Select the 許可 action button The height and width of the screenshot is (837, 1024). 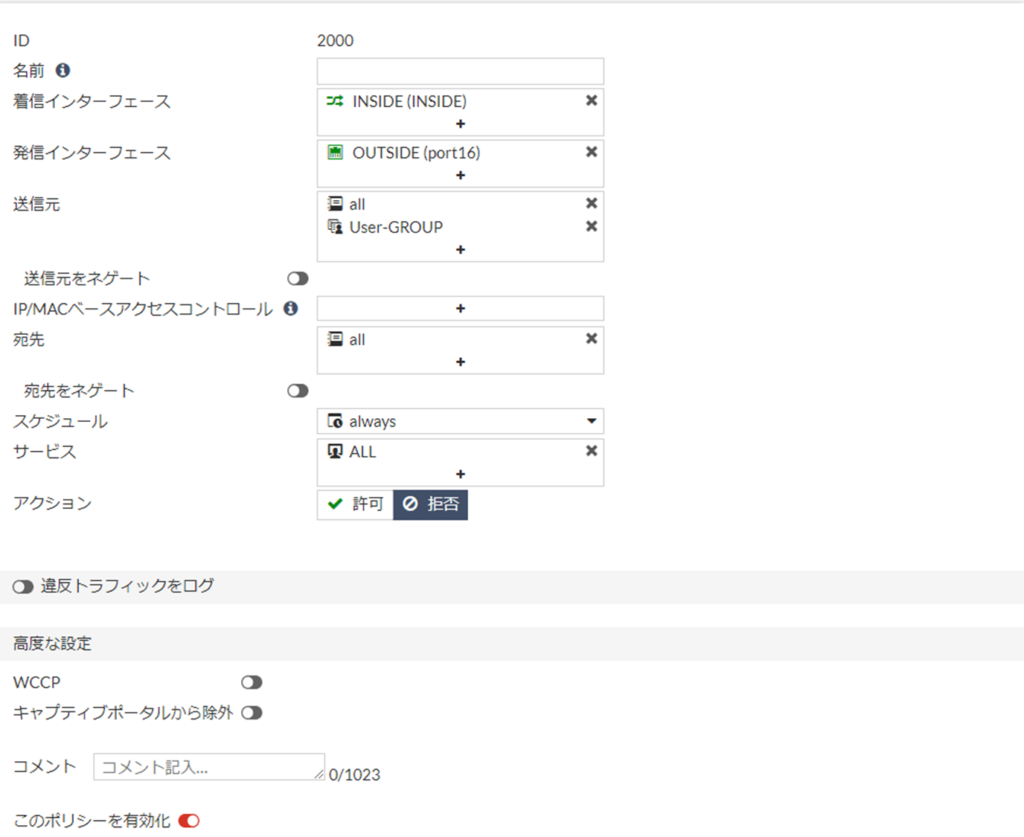pos(355,505)
